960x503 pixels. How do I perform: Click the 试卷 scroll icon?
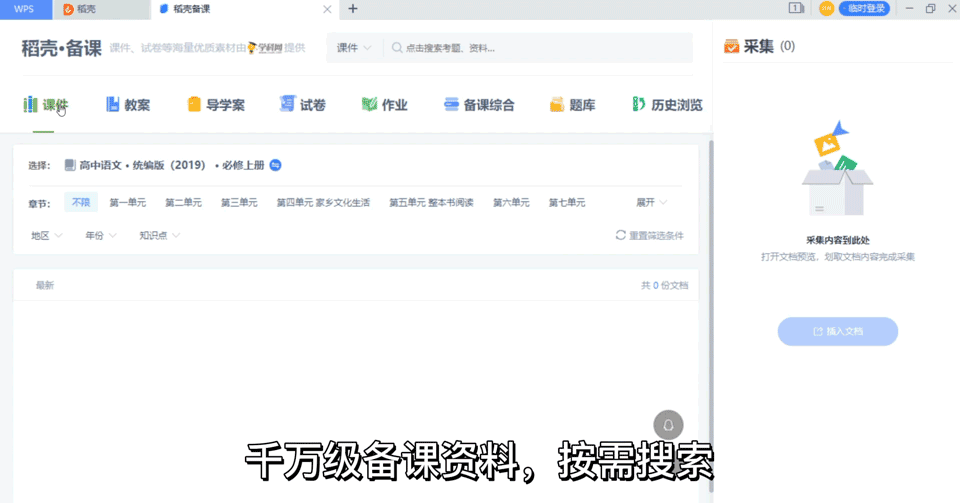(287, 104)
